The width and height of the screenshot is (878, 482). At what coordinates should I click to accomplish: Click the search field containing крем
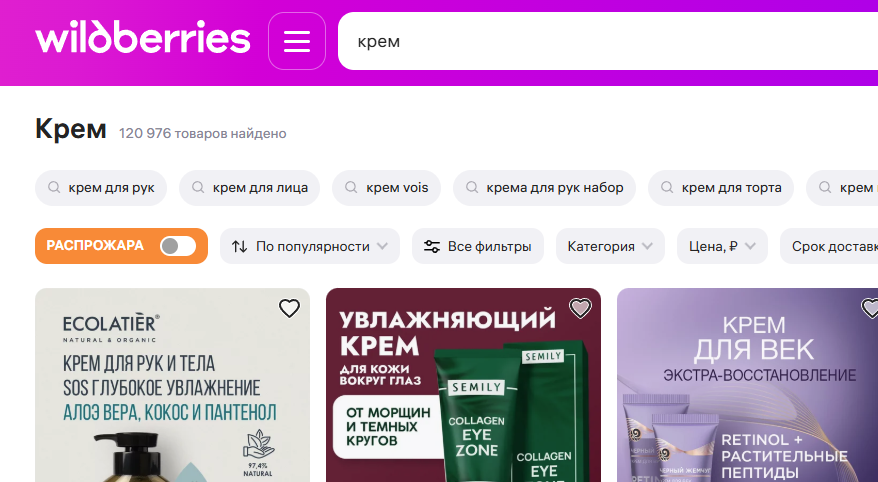[x=608, y=41]
